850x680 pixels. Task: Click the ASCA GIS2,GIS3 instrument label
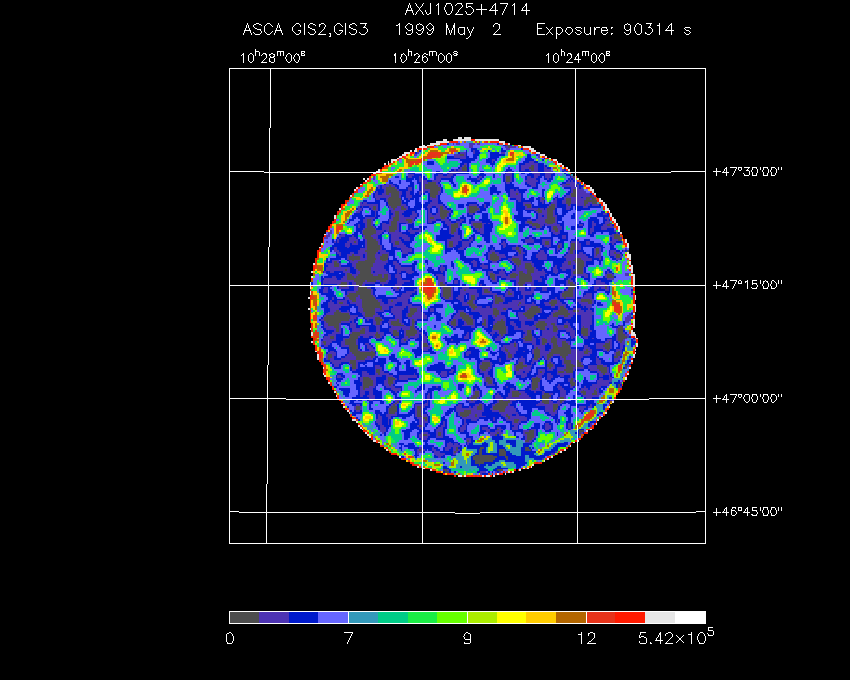tap(305, 29)
